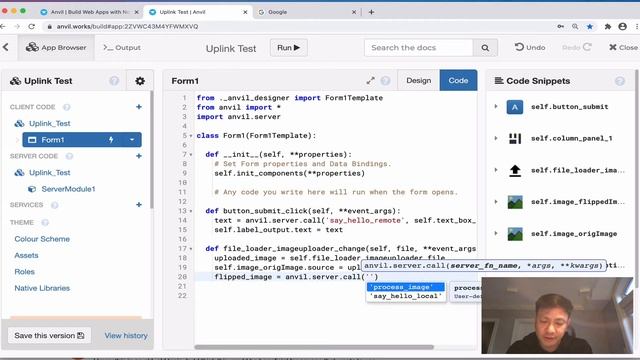
Task: Open the browser extensions puzzle icon
Action: click(x=608, y=27)
